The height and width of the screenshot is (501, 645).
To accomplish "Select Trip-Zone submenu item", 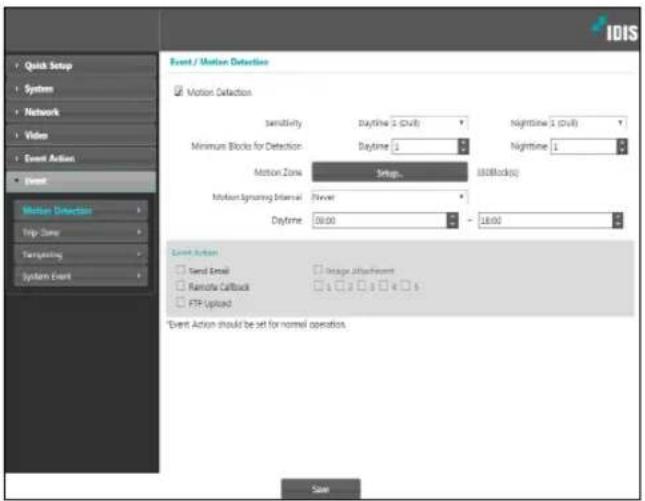I will [x=81, y=233].
